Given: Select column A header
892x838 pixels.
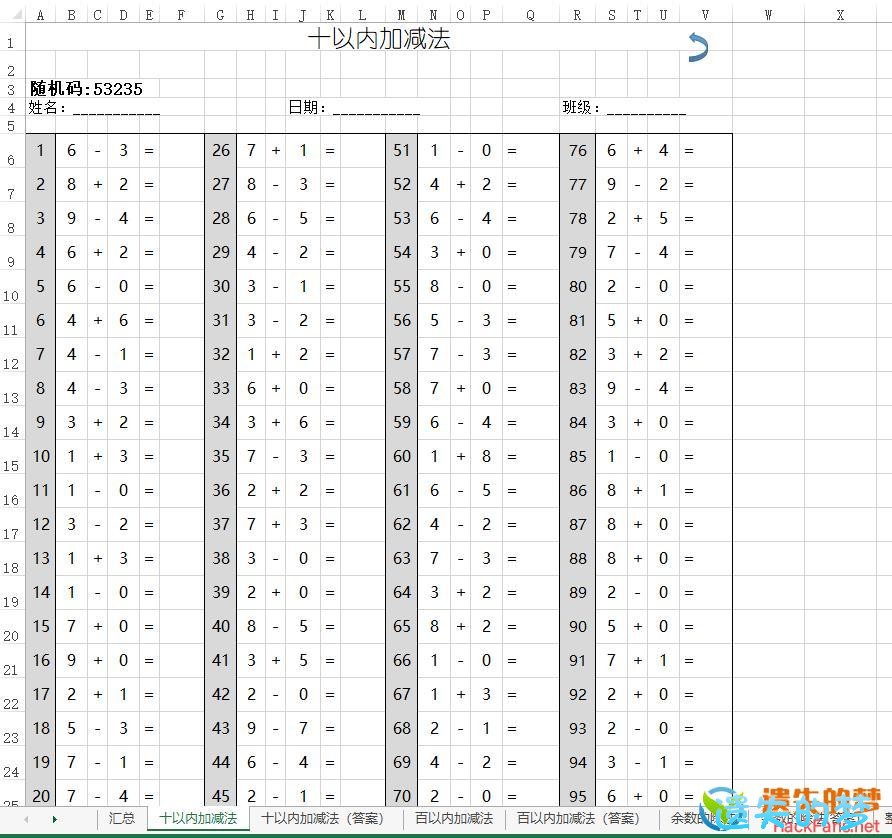Looking at the screenshot, I should point(40,15).
